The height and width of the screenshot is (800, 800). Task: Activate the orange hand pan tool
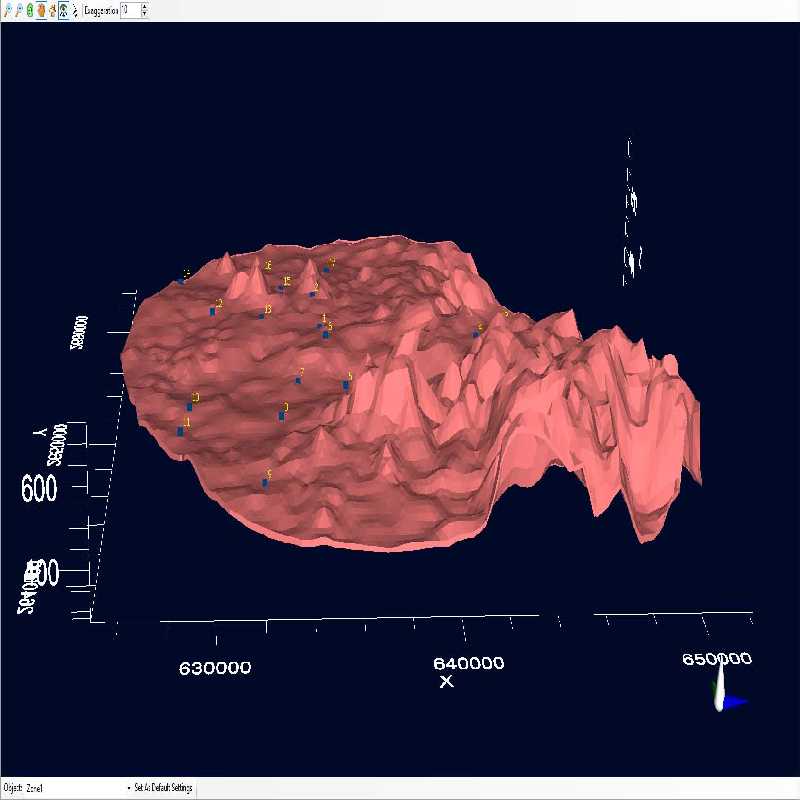pyautogui.click(x=41, y=10)
